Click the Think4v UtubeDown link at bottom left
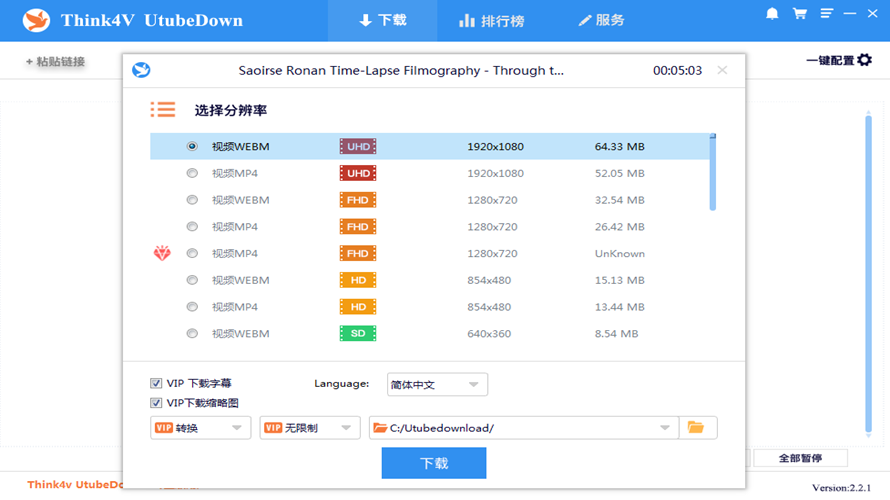 pos(75,484)
